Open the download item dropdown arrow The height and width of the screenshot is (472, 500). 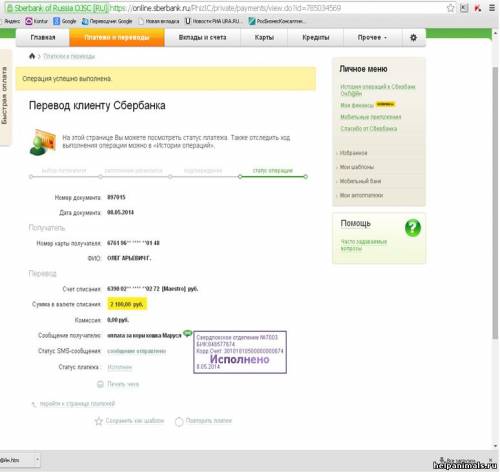[x=37, y=460]
